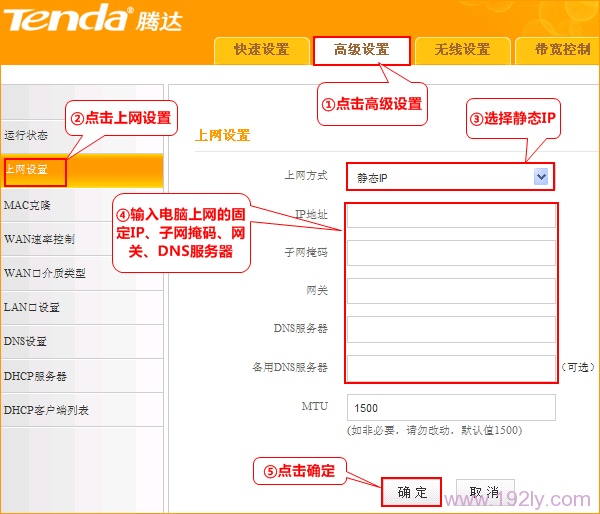
Task: Open the 带宽控制 tab
Action: pos(560,50)
